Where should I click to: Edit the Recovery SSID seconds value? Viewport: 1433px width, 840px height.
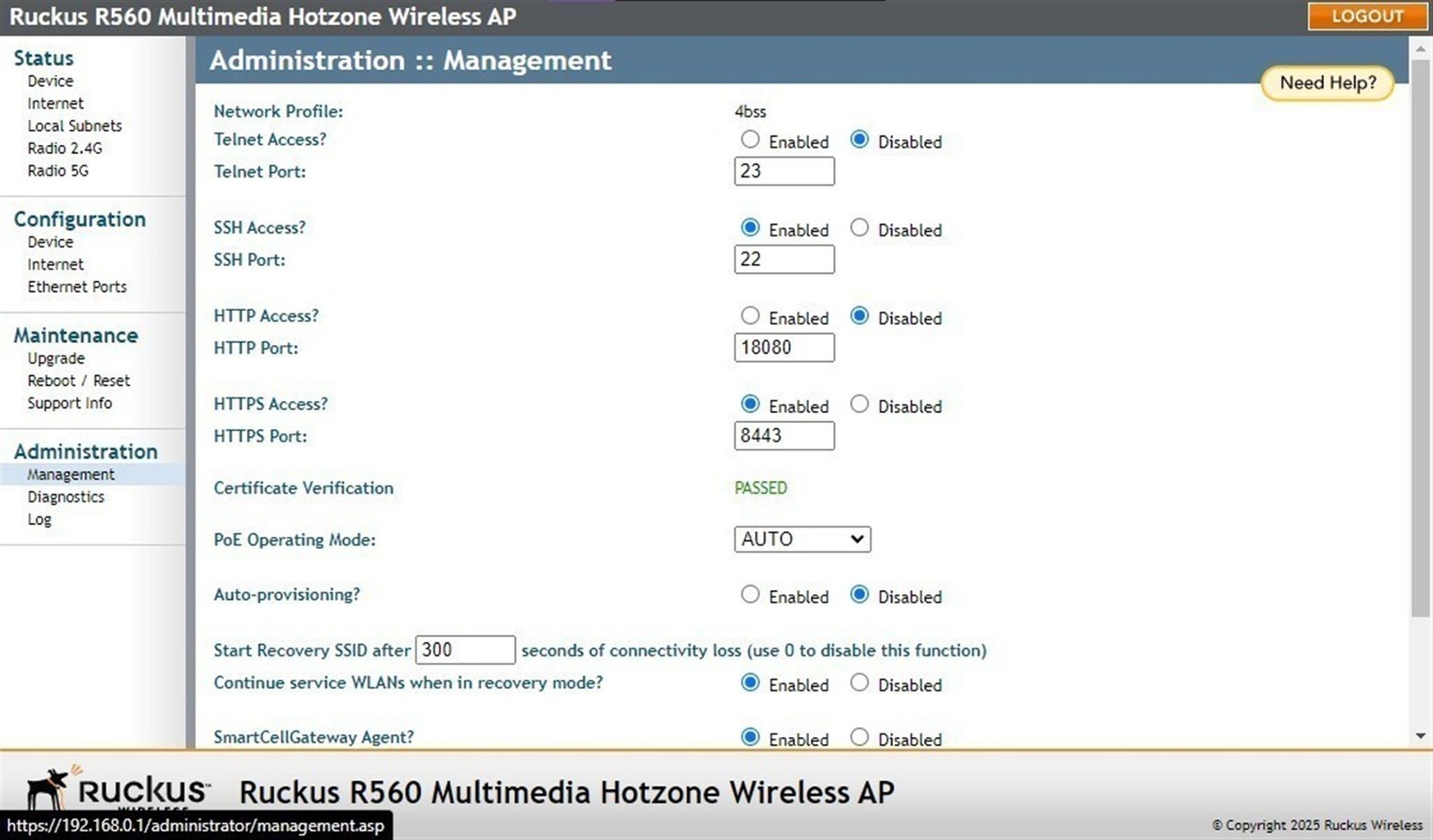[465, 649]
